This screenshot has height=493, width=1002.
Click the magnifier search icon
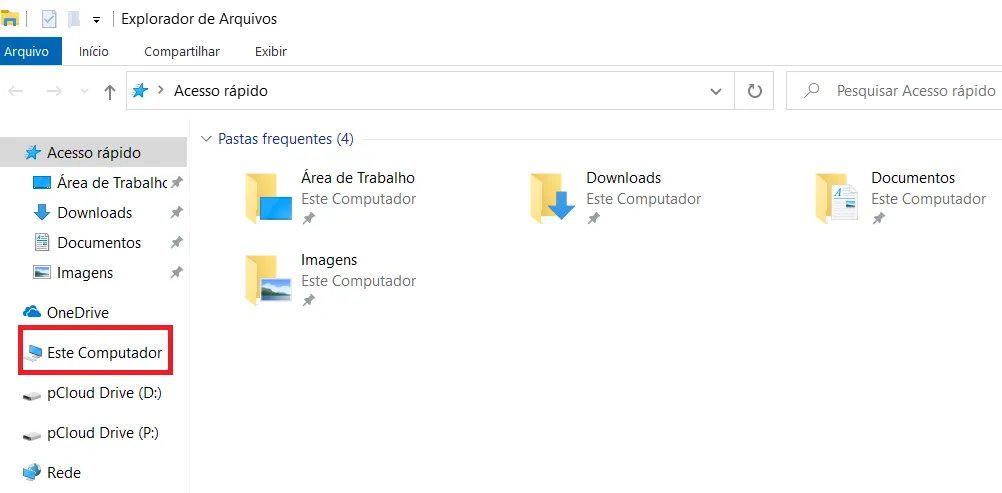[812, 91]
